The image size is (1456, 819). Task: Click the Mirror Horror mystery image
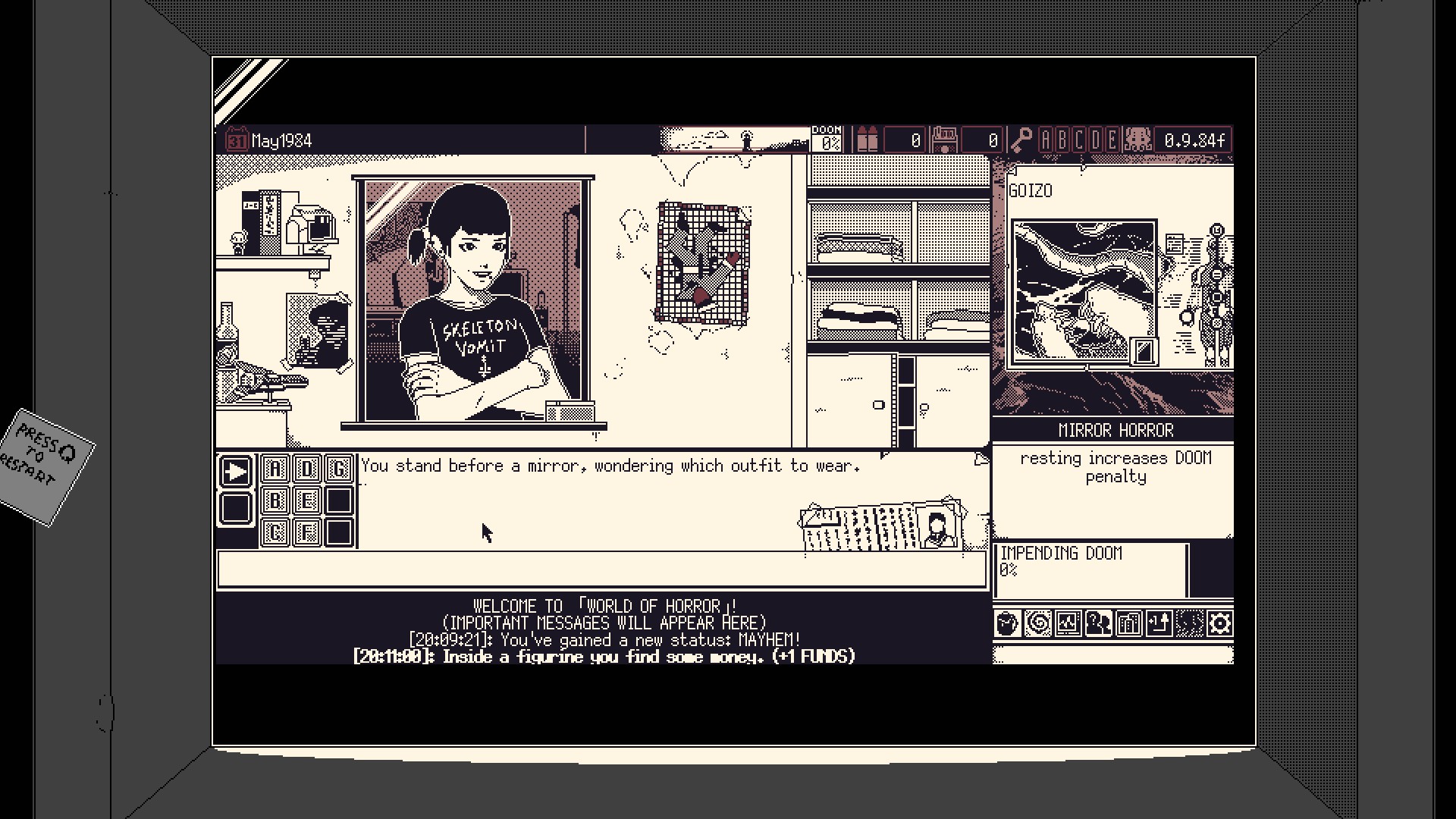[x=1084, y=292]
